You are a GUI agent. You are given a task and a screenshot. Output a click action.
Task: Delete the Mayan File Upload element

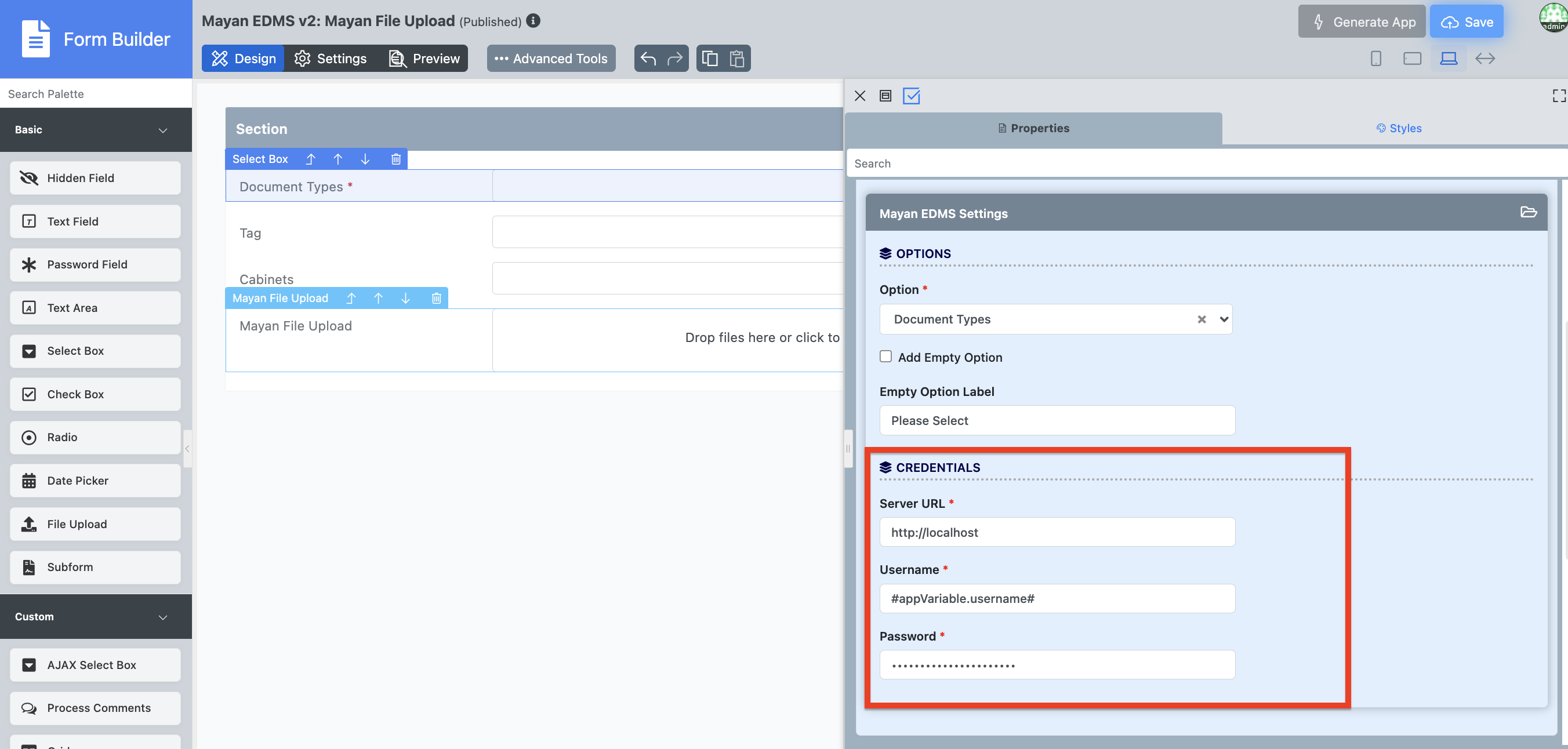click(436, 298)
